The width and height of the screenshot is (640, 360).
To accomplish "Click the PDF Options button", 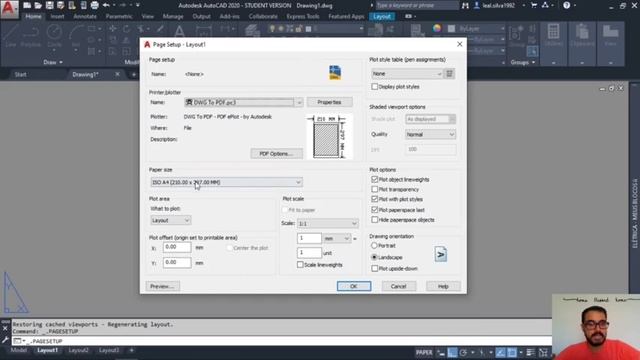I will click(276, 153).
